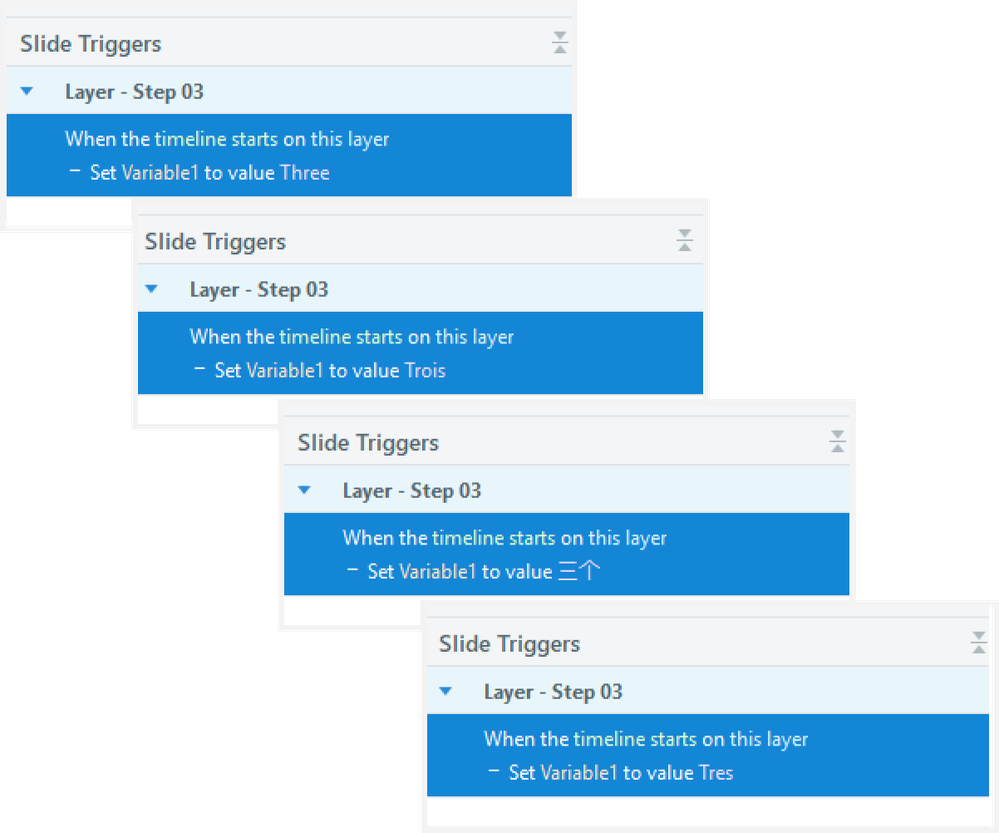The width and height of the screenshot is (999, 833).
Task: Collapse Layer - Step 03 above 三个 trigger
Action: tap(305, 489)
